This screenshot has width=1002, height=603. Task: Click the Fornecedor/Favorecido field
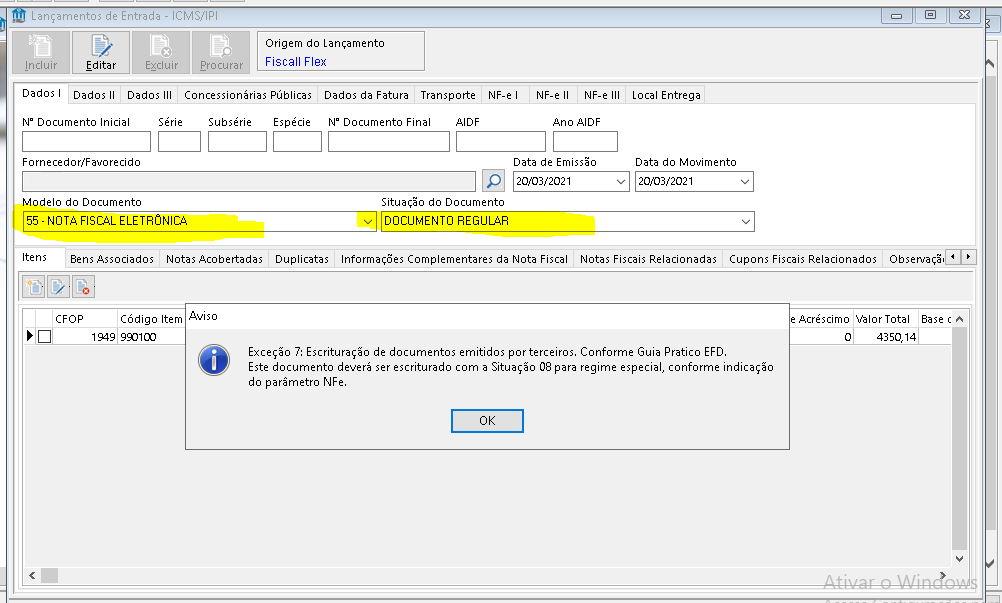(249, 181)
